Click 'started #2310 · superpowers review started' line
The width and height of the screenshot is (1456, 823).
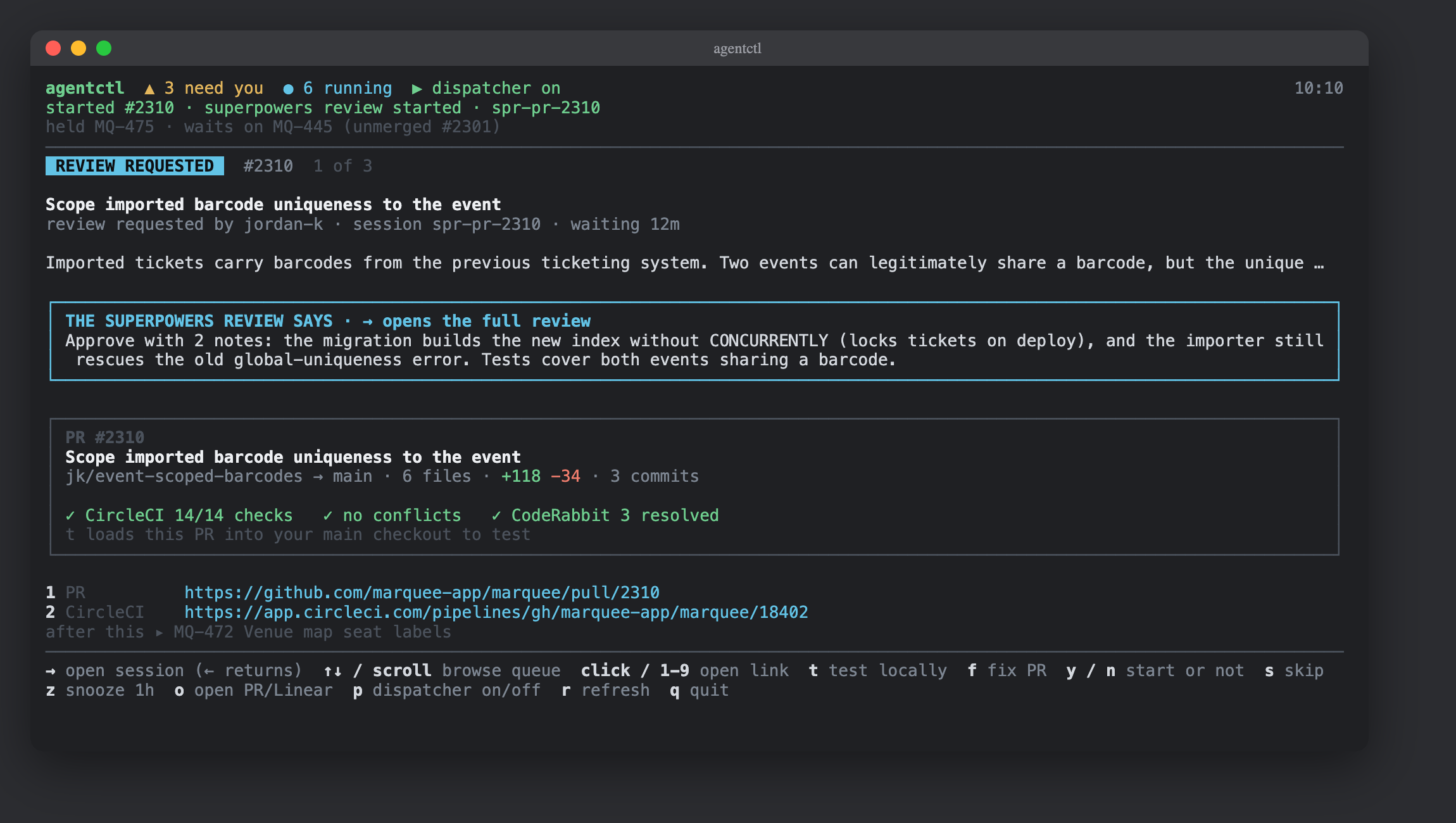[x=323, y=108]
